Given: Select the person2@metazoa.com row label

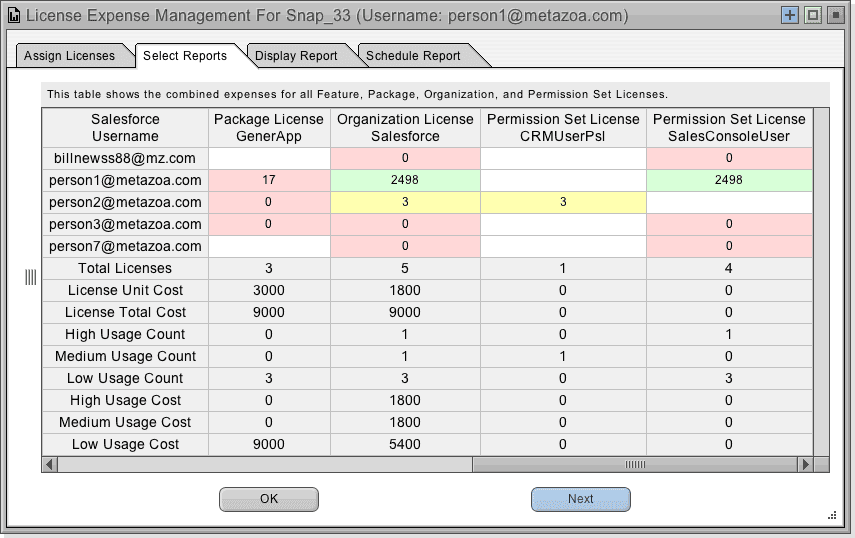Looking at the screenshot, I should (x=125, y=202).
